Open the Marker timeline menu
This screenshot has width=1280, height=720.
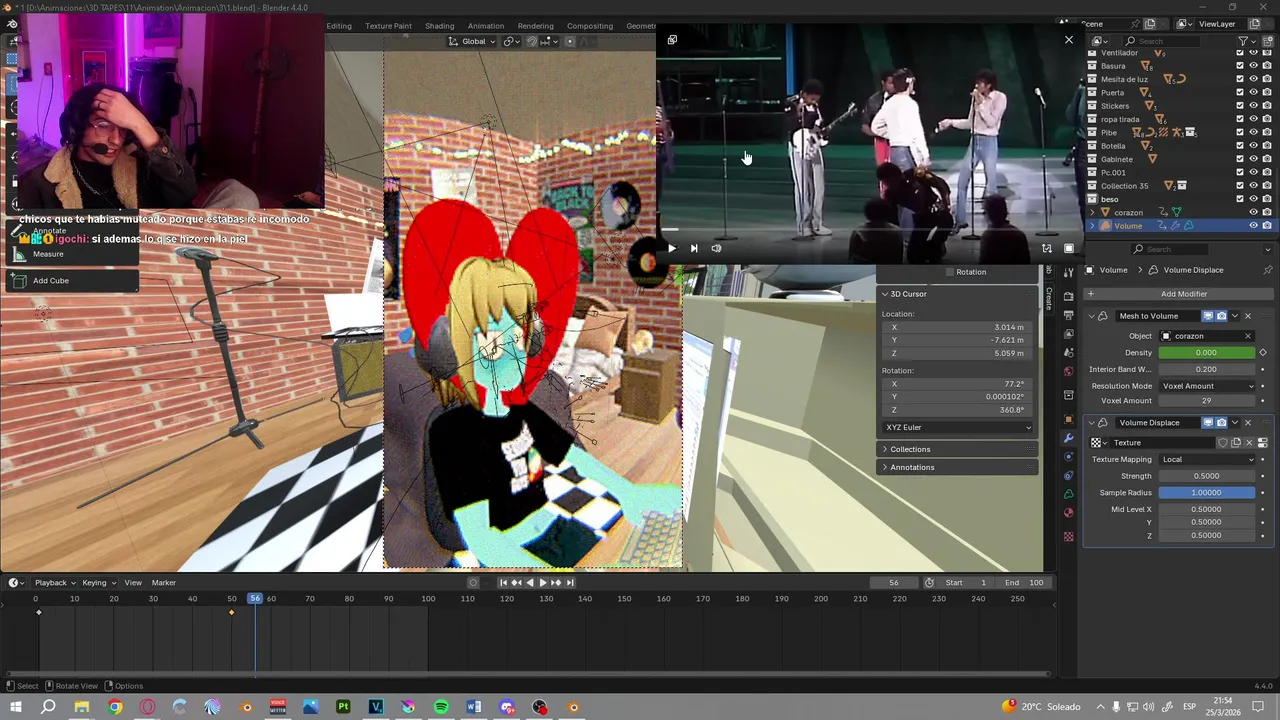[164, 583]
